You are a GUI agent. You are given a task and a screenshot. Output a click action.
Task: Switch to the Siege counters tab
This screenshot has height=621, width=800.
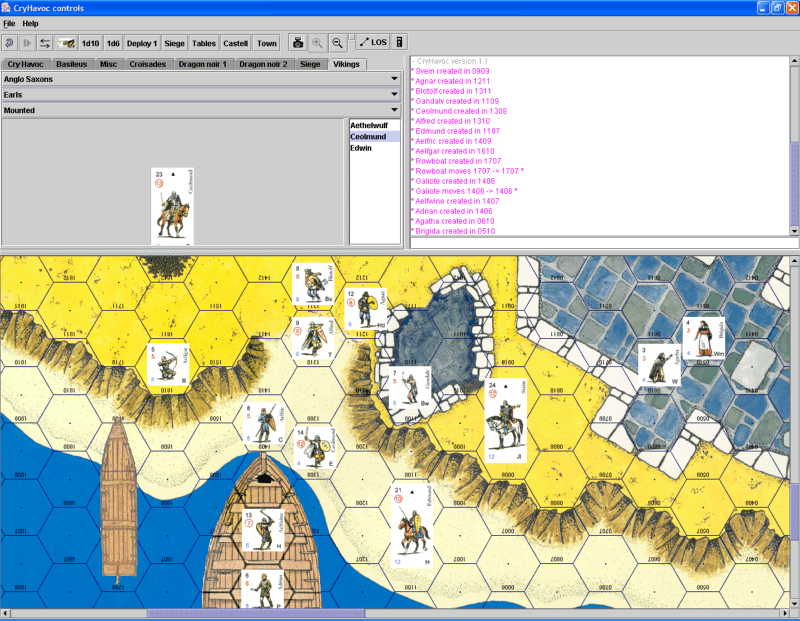point(310,64)
